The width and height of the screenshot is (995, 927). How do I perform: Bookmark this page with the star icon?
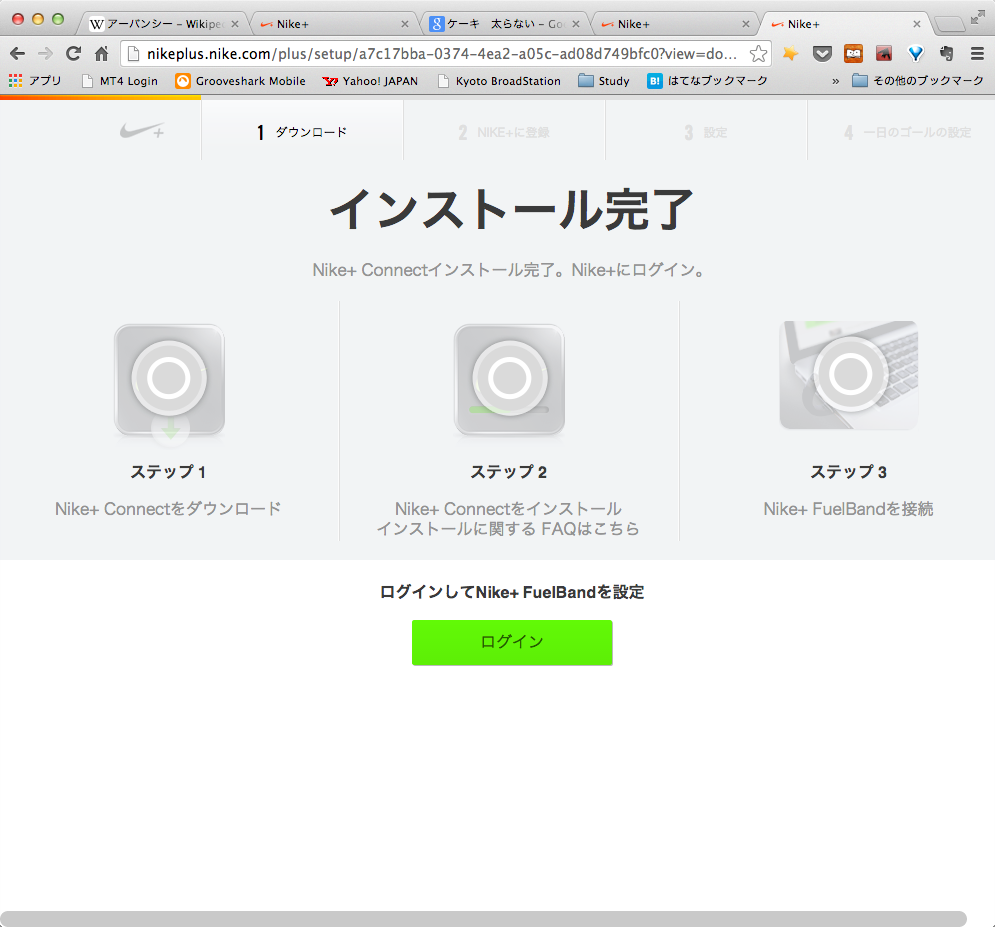[758, 54]
